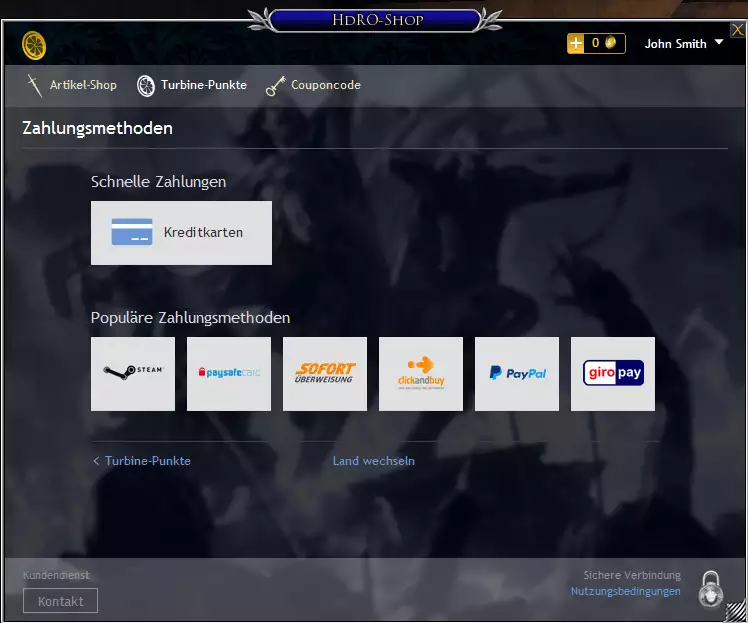Pay with Sofort Überweisung
The height and width of the screenshot is (623, 748).
click(x=325, y=374)
